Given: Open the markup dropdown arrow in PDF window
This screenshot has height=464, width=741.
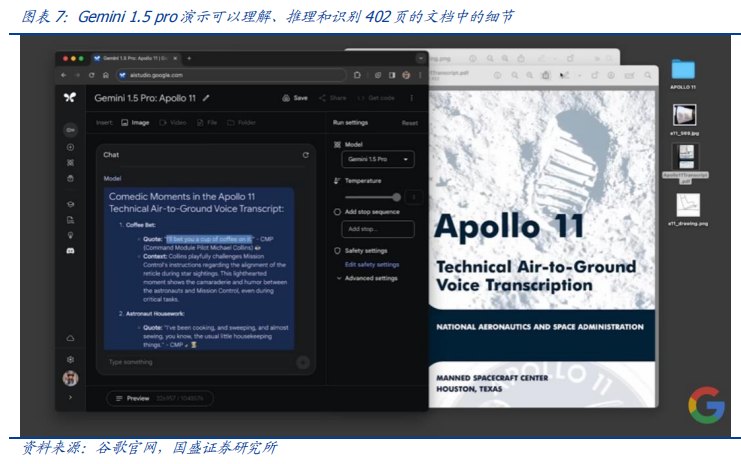Looking at the screenshot, I should pos(579,76).
